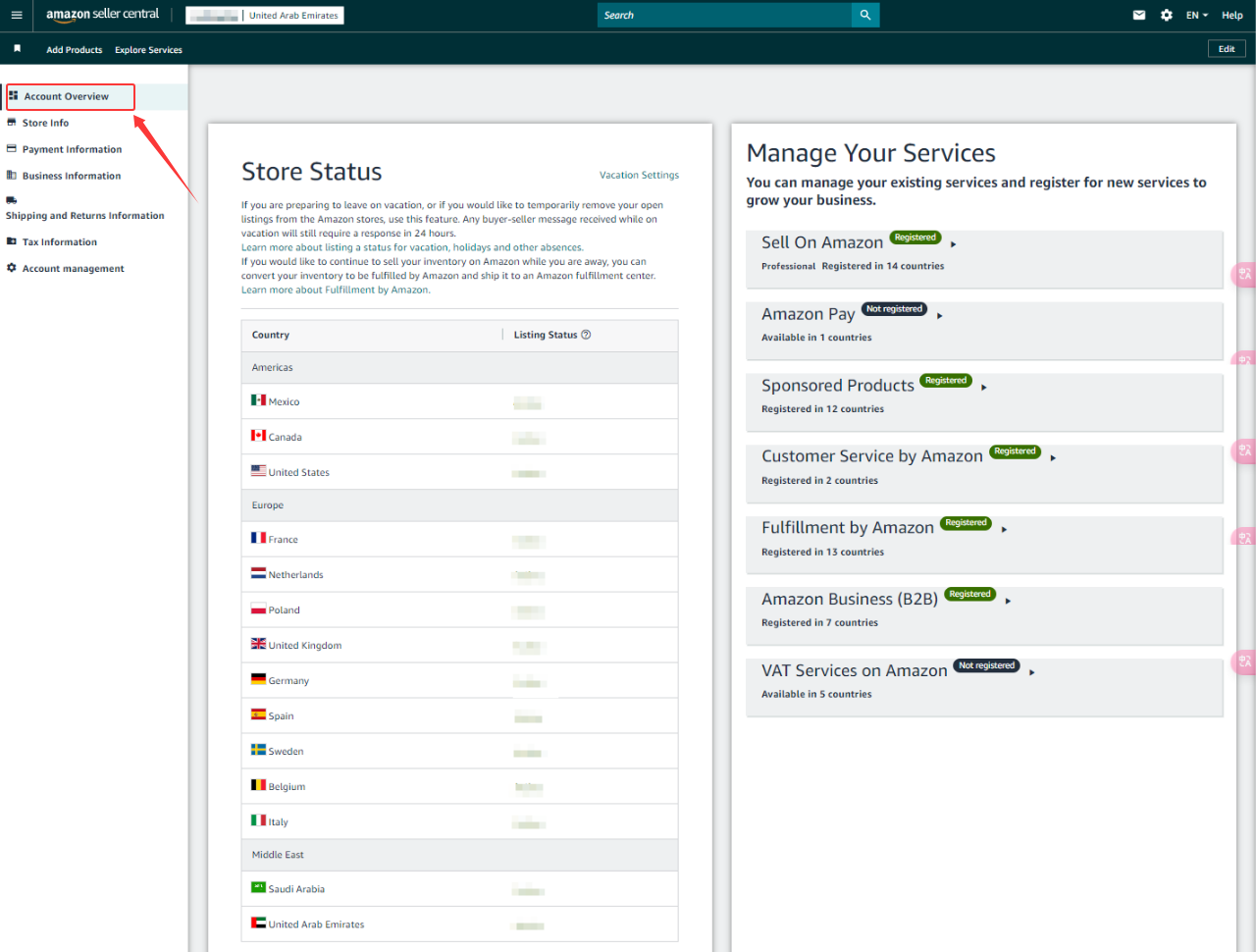Open the settings gear icon

tap(1166, 15)
